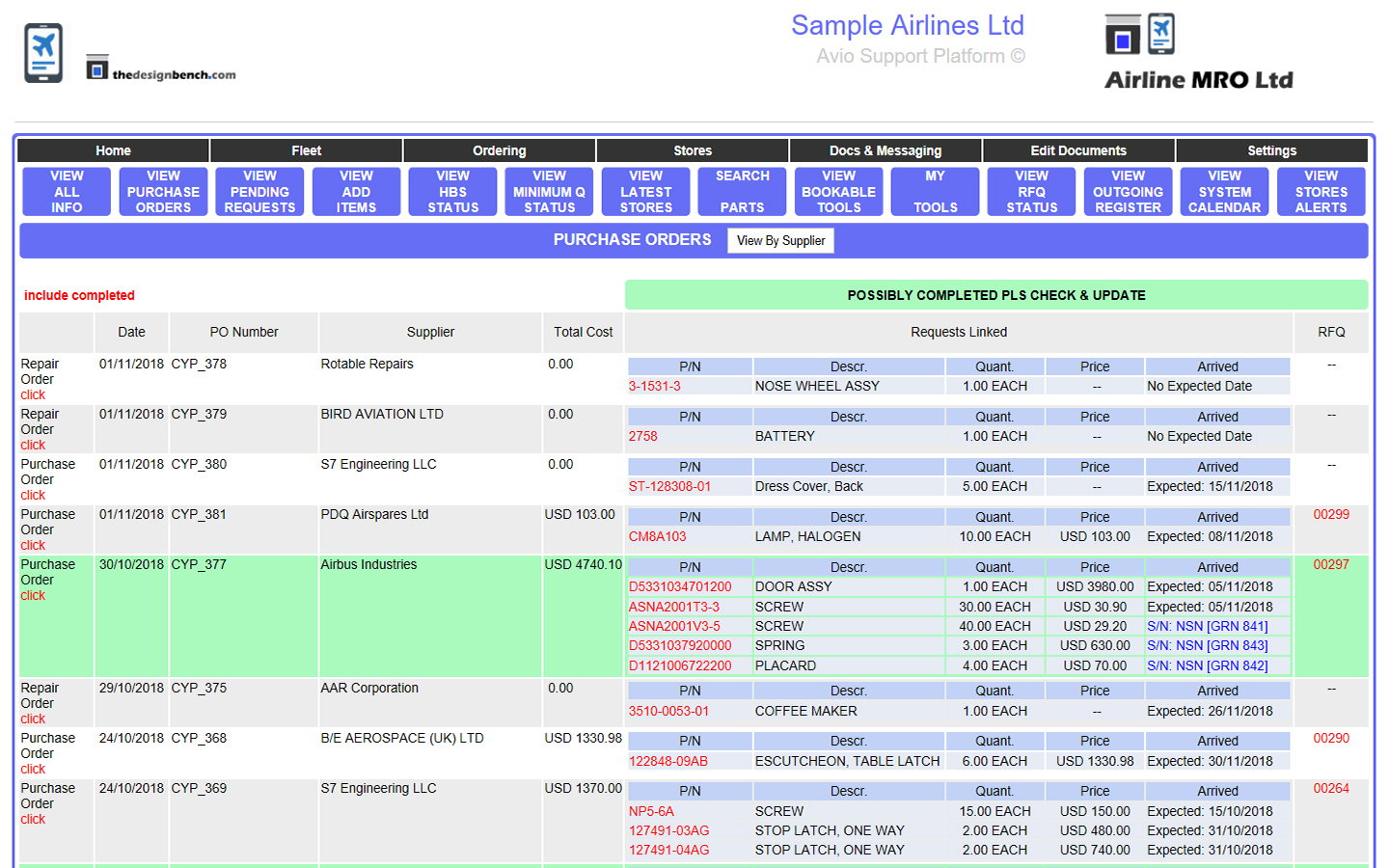Click View Purchase Orders button
The height and width of the screenshot is (868, 1389).
[x=163, y=192]
